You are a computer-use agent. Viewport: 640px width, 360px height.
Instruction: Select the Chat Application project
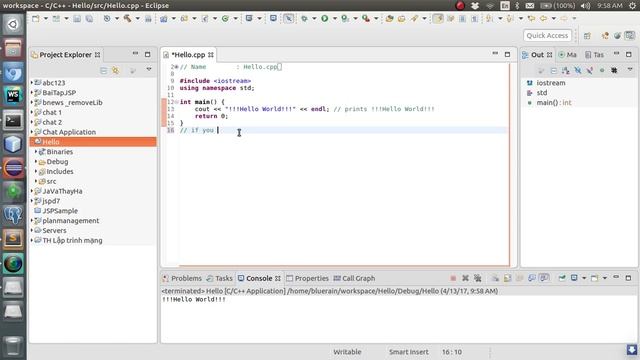tap(69, 132)
